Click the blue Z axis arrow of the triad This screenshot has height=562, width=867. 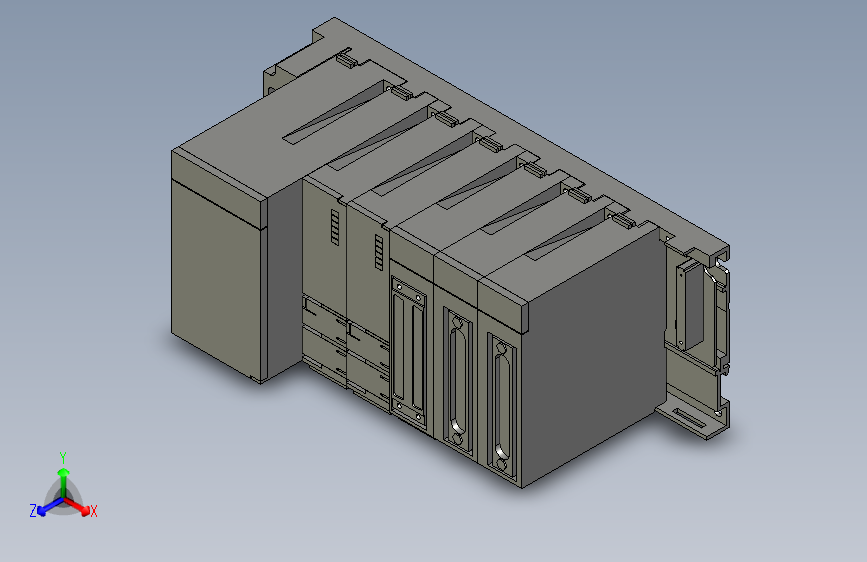tap(50, 507)
